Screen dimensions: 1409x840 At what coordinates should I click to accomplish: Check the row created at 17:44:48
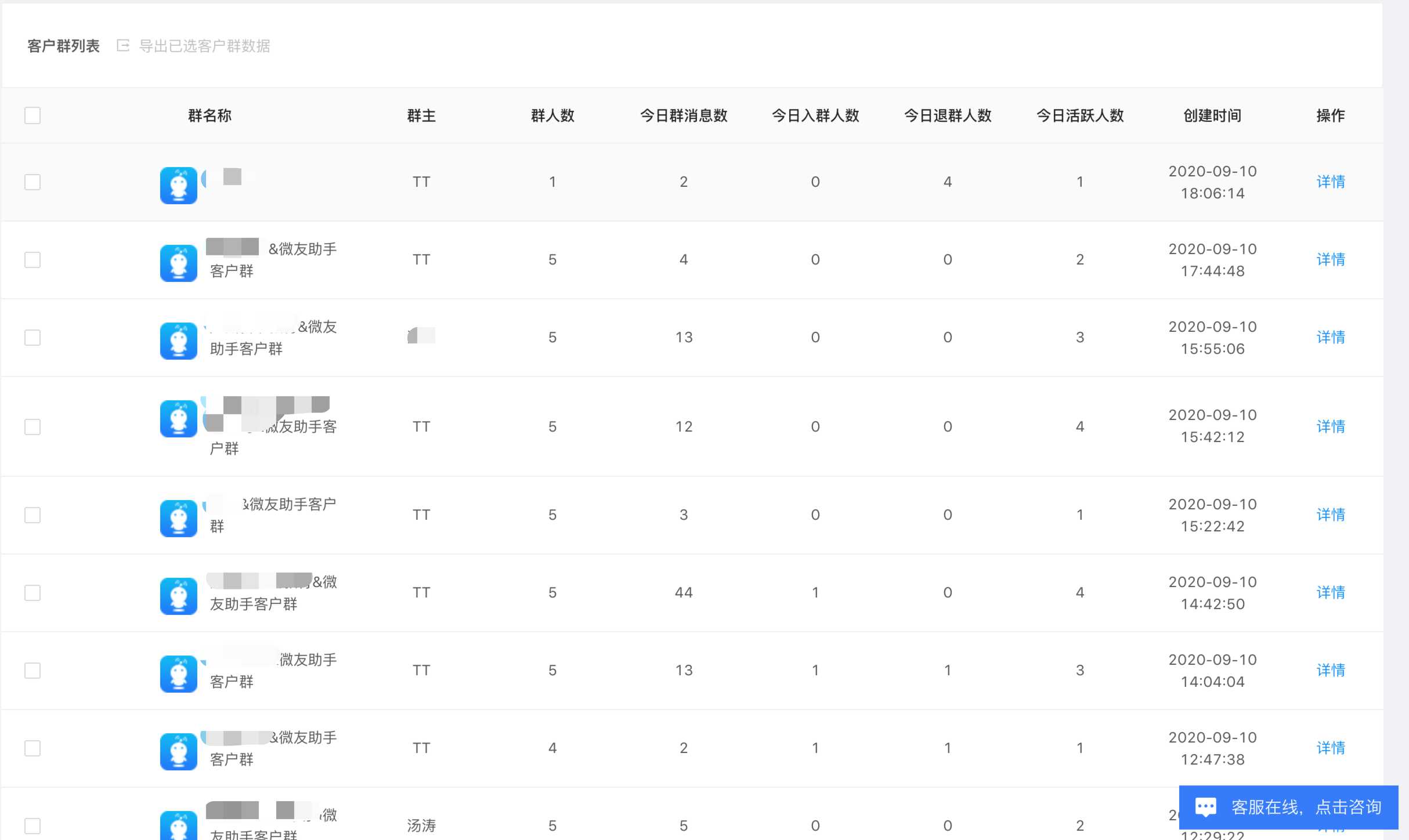32,260
